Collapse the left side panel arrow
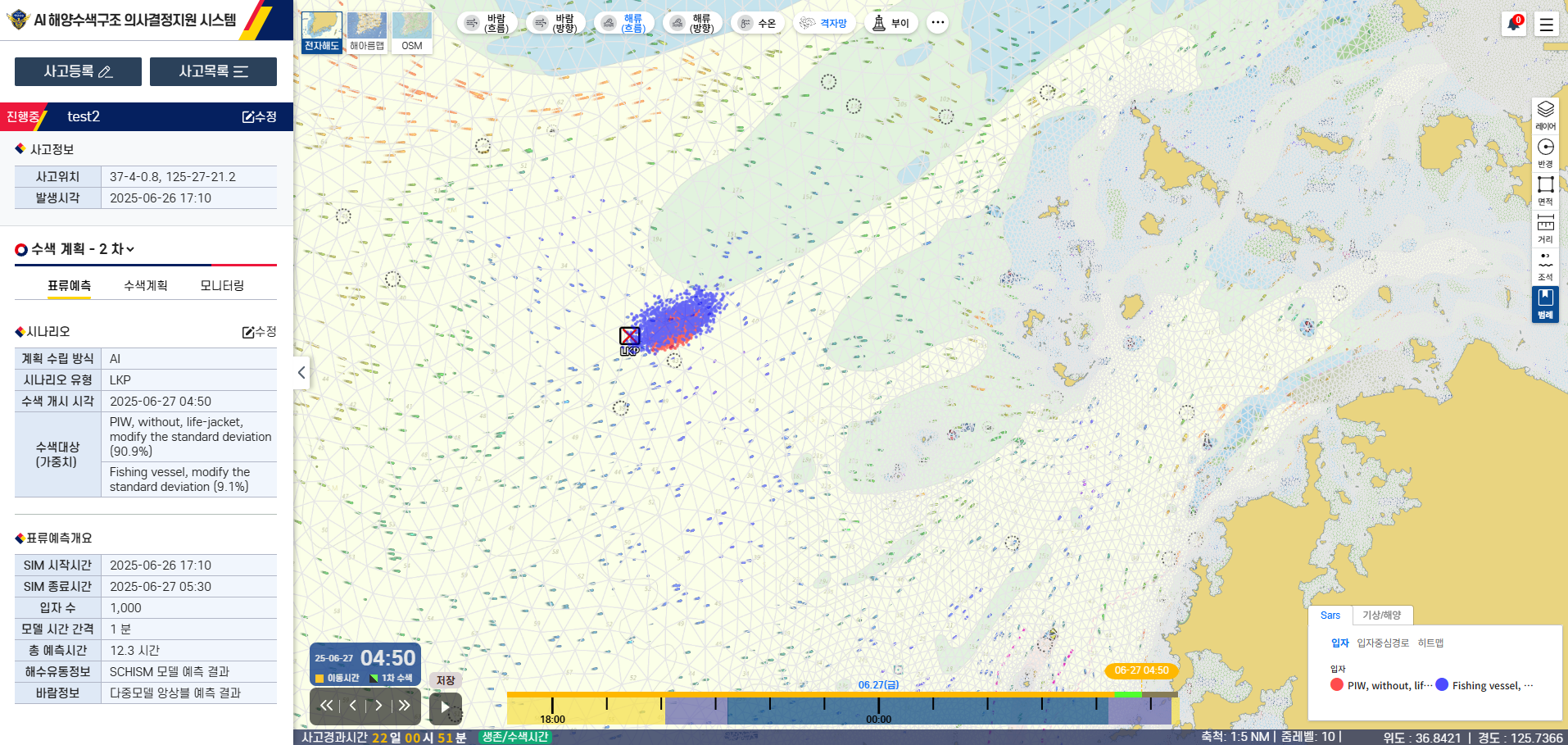The image size is (1568, 745). tap(301, 373)
